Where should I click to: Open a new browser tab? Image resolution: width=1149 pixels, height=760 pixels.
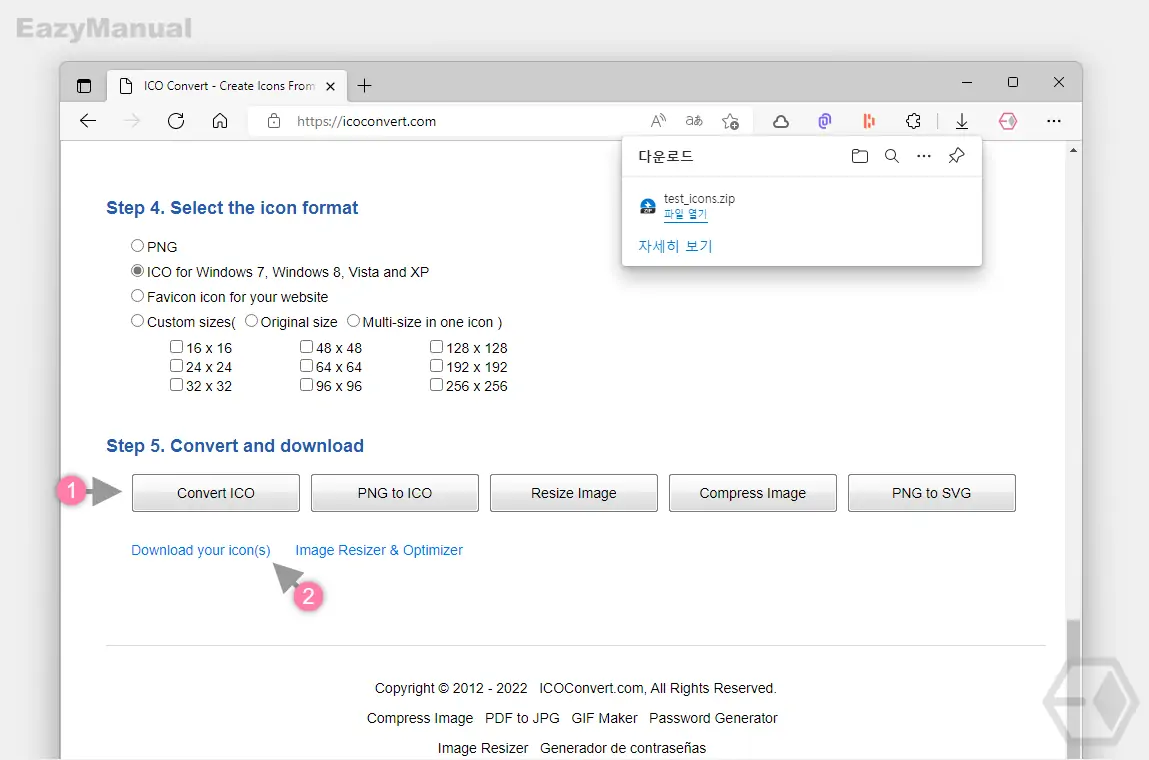coord(364,86)
